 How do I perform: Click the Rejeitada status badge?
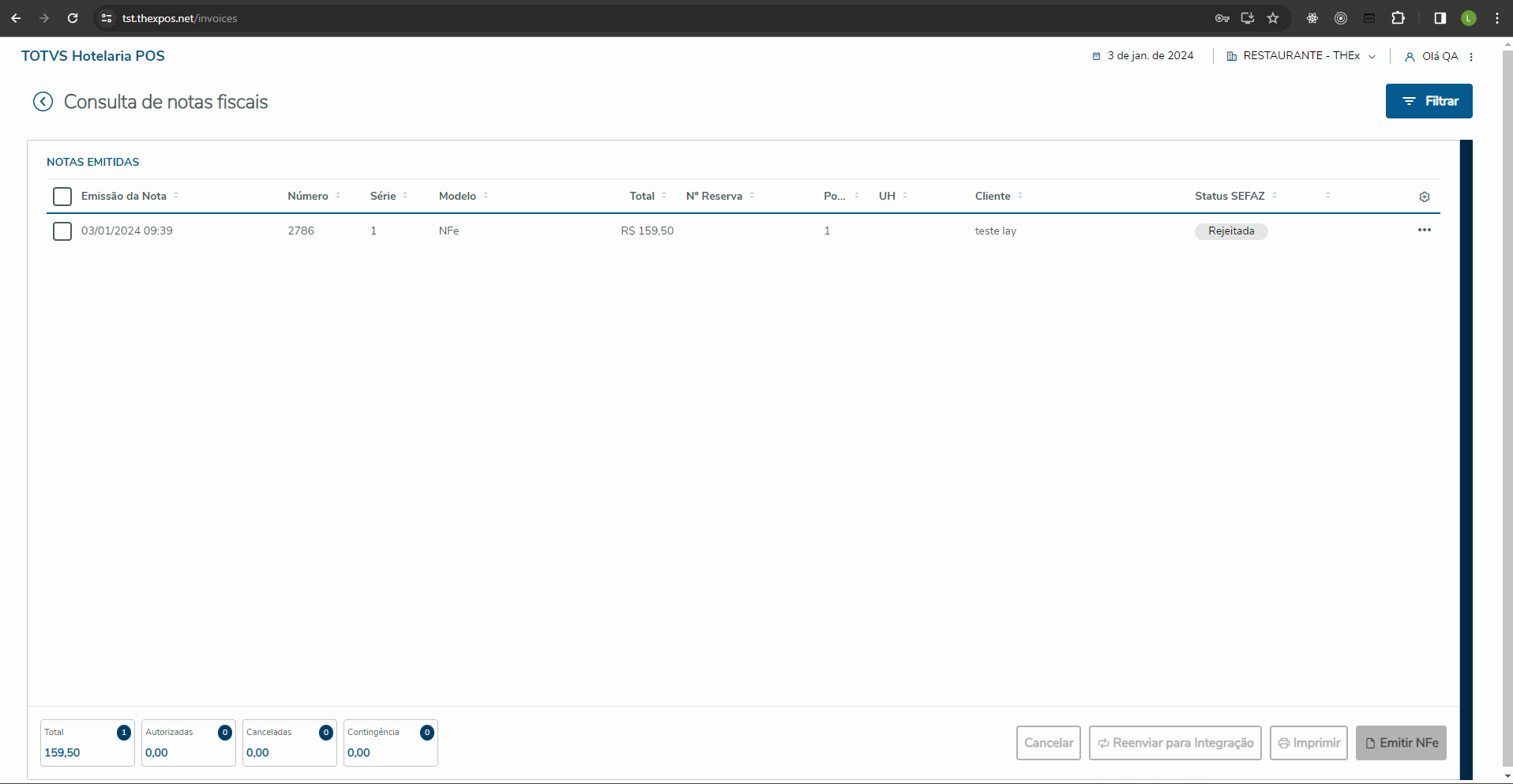[1231, 231]
